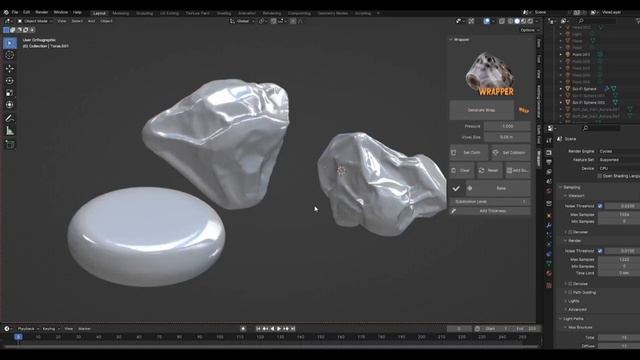Toggle snapping magnet in header
This screenshot has width=640, height=360.
pyautogui.click(x=273, y=21)
